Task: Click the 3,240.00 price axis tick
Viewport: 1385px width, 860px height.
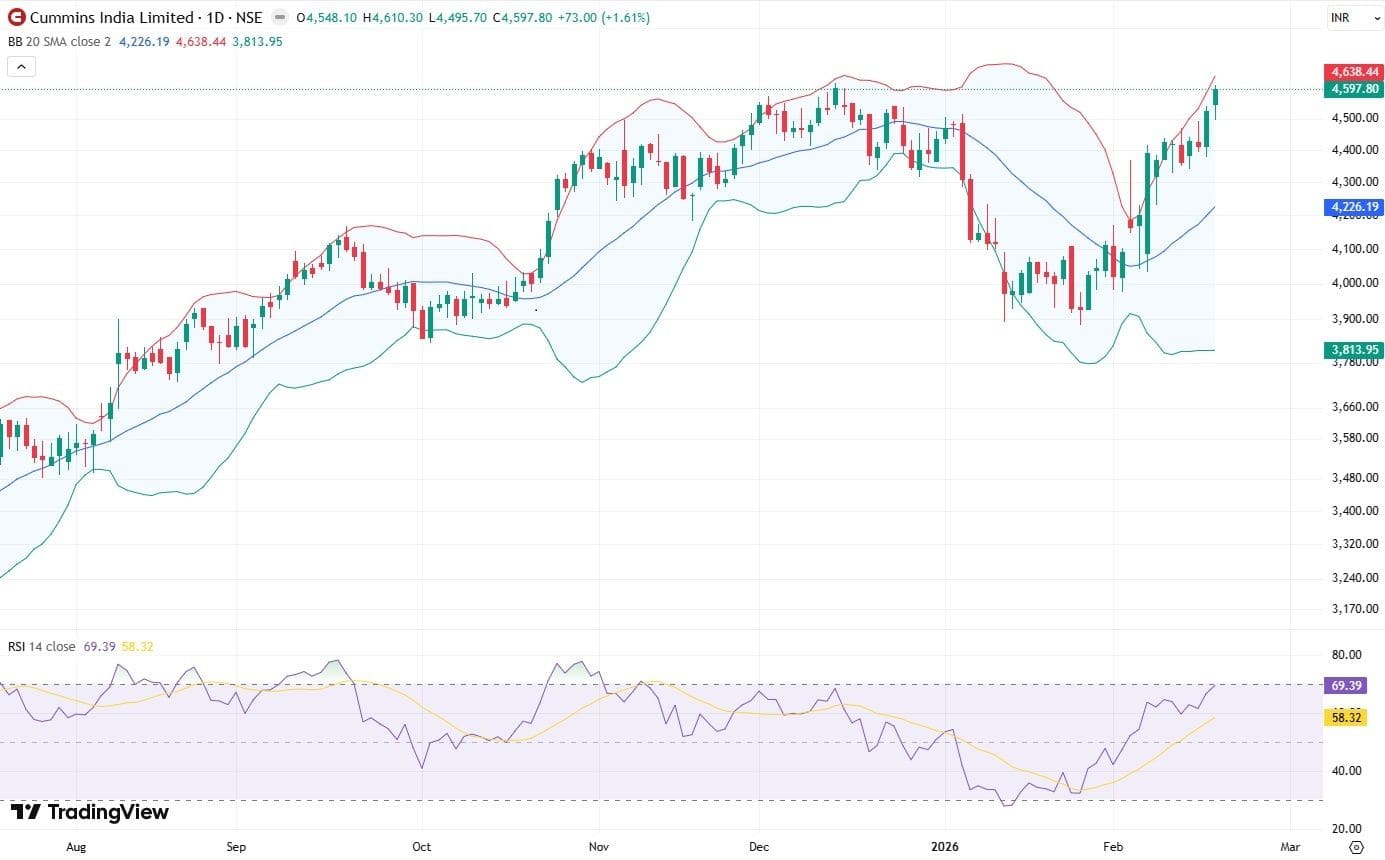Action: pos(1355,578)
